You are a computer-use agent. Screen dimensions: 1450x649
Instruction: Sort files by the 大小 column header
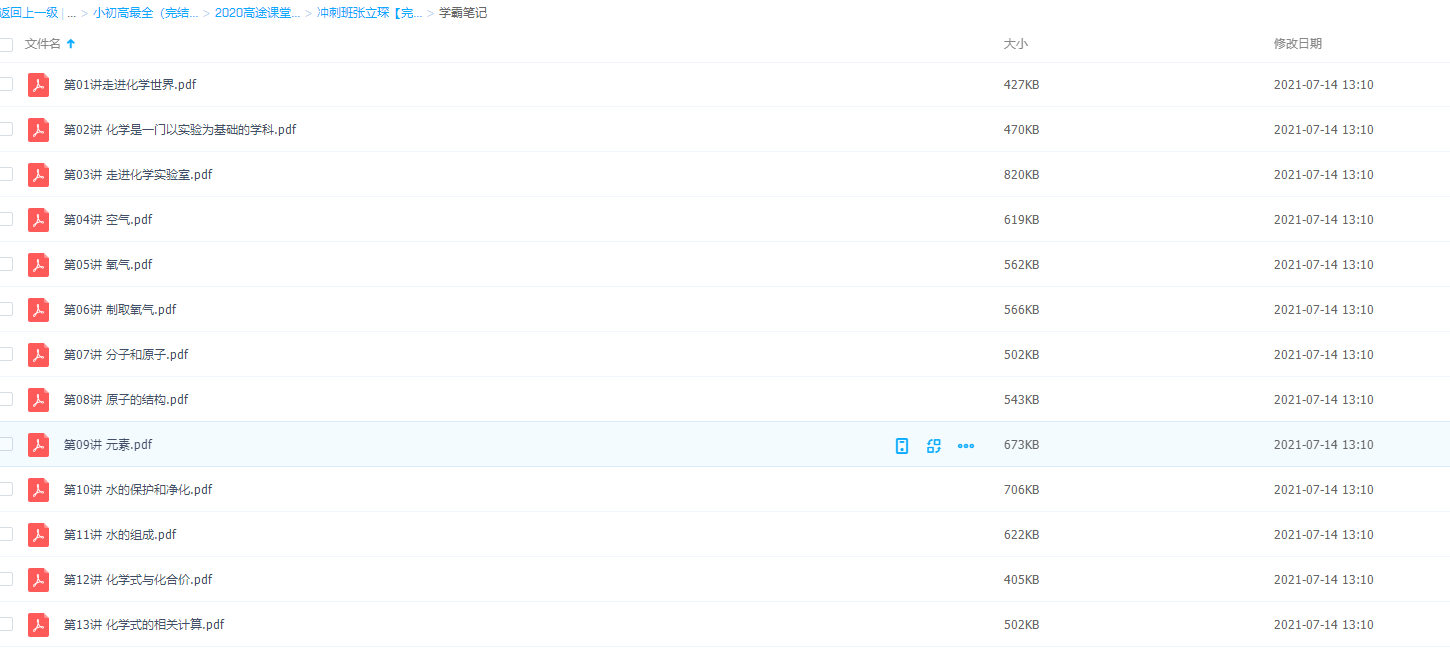tap(1015, 44)
